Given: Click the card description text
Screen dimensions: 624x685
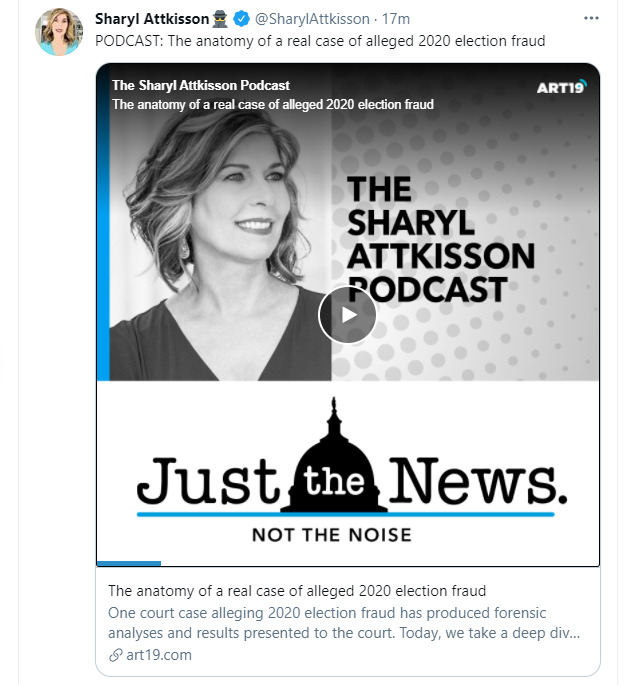Looking at the screenshot, I should tap(344, 623).
